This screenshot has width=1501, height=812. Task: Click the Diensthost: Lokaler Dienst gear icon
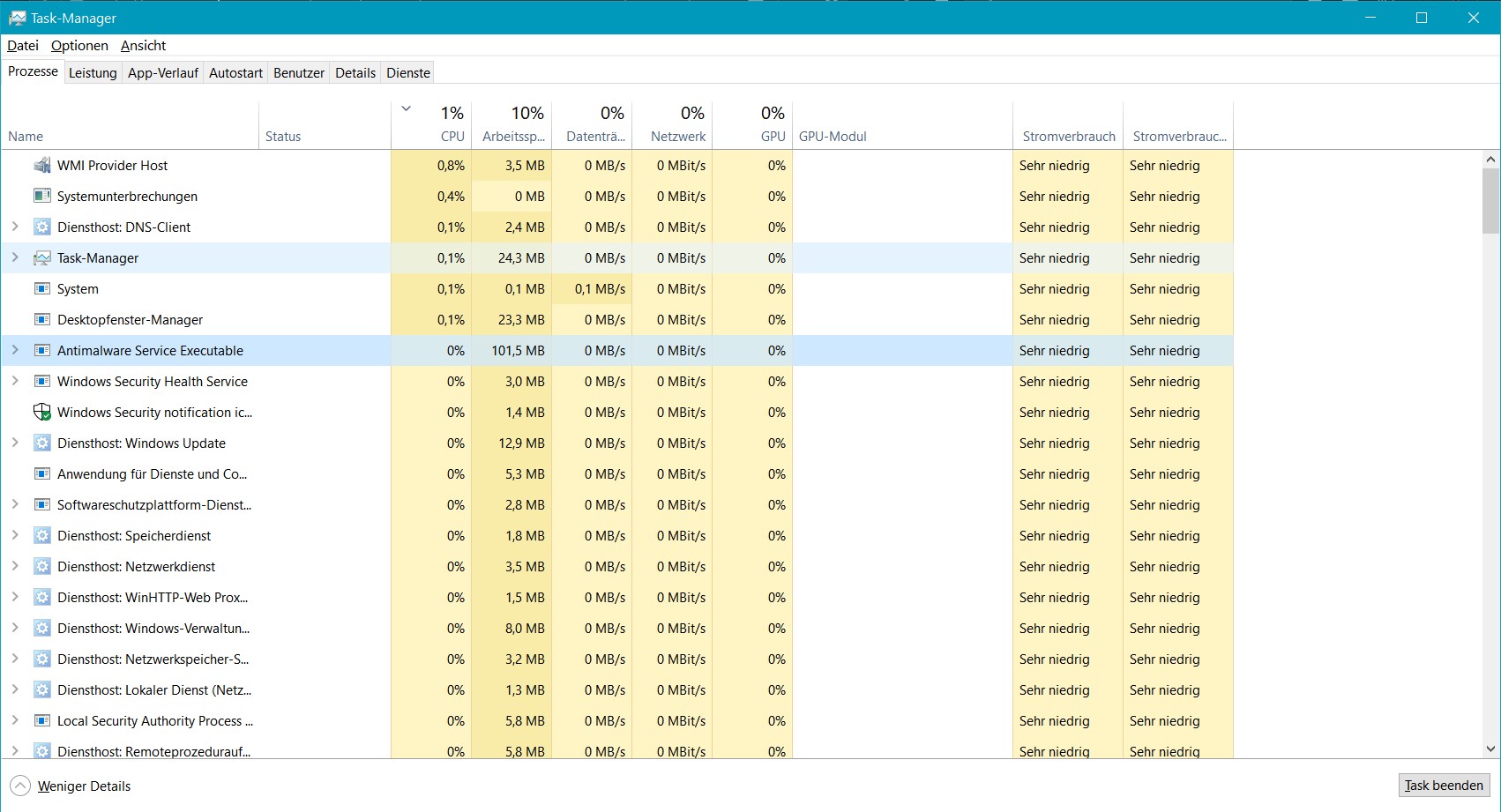coord(41,689)
